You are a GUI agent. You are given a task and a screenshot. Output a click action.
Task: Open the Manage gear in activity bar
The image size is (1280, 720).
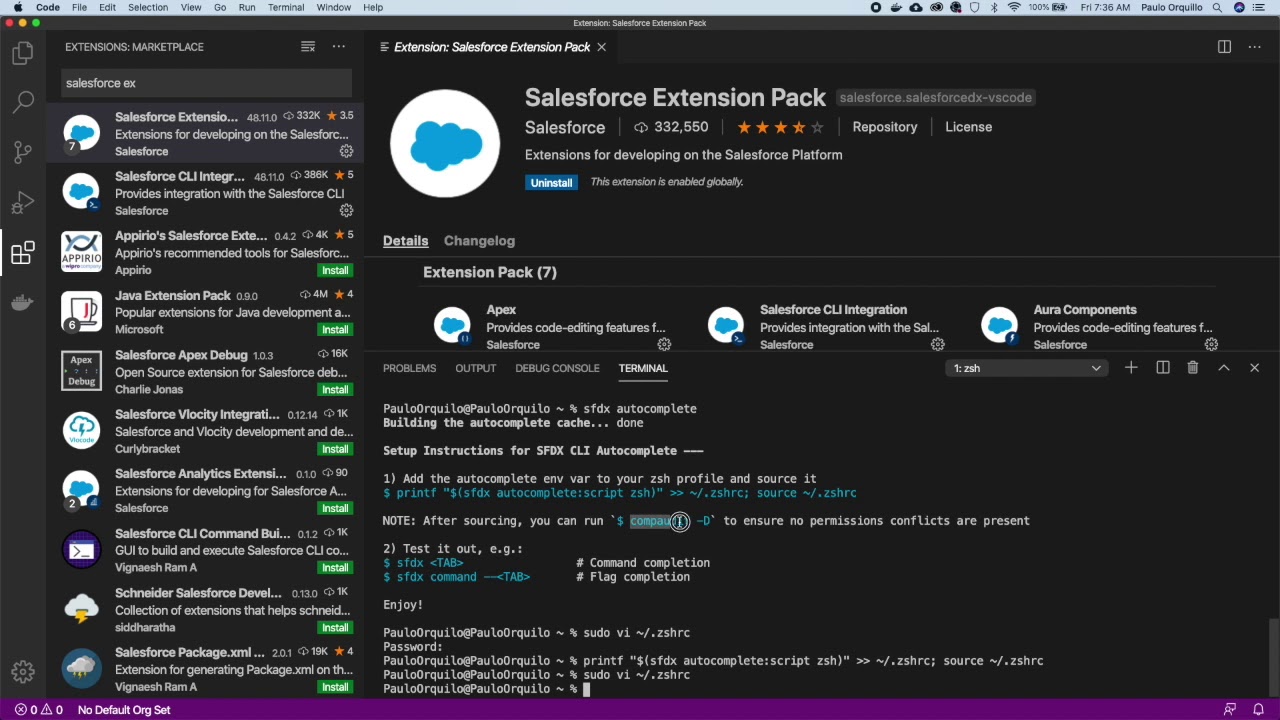(x=22, y=672)
